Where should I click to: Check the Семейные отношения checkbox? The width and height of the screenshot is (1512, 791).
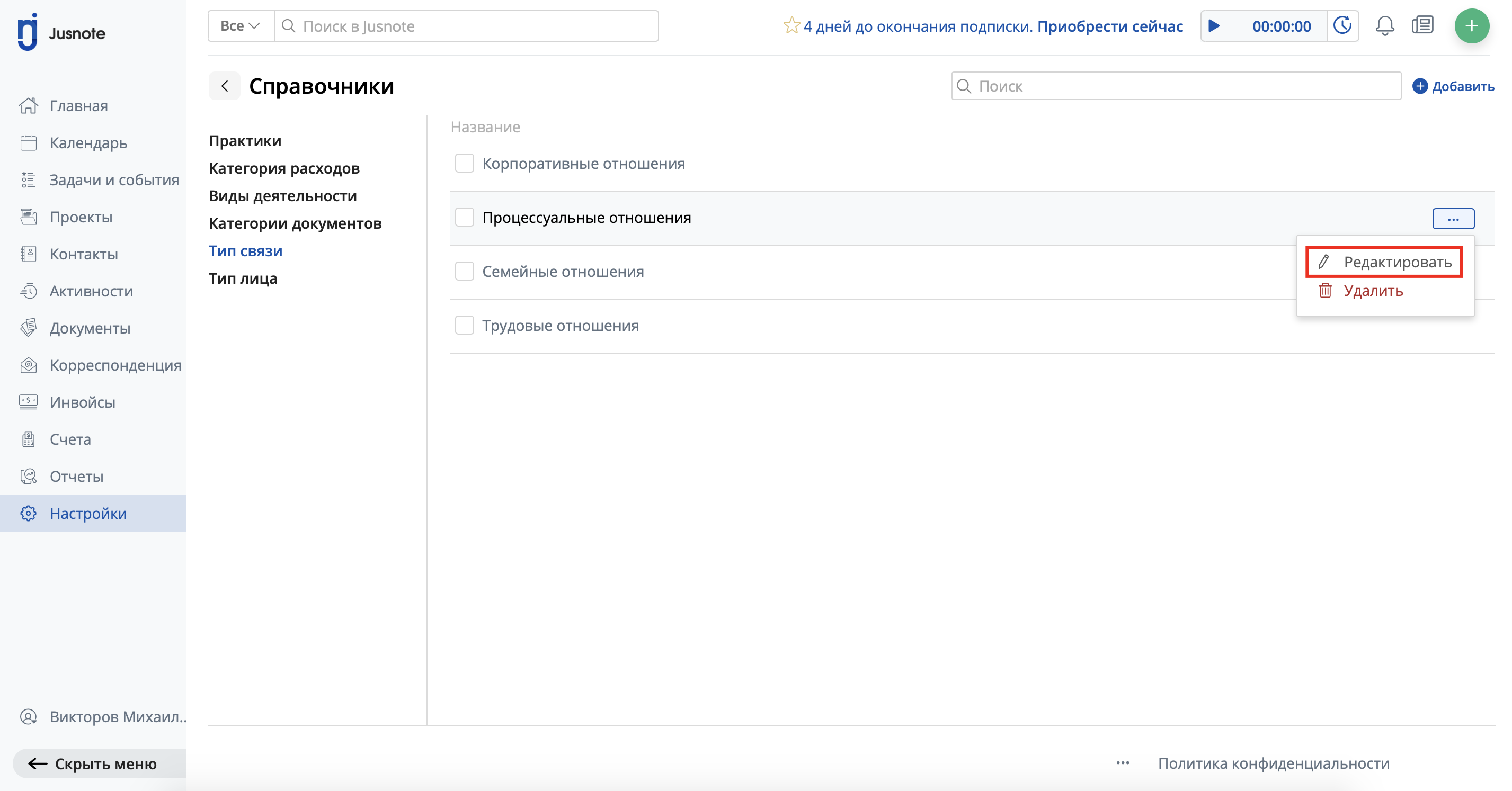464,271
